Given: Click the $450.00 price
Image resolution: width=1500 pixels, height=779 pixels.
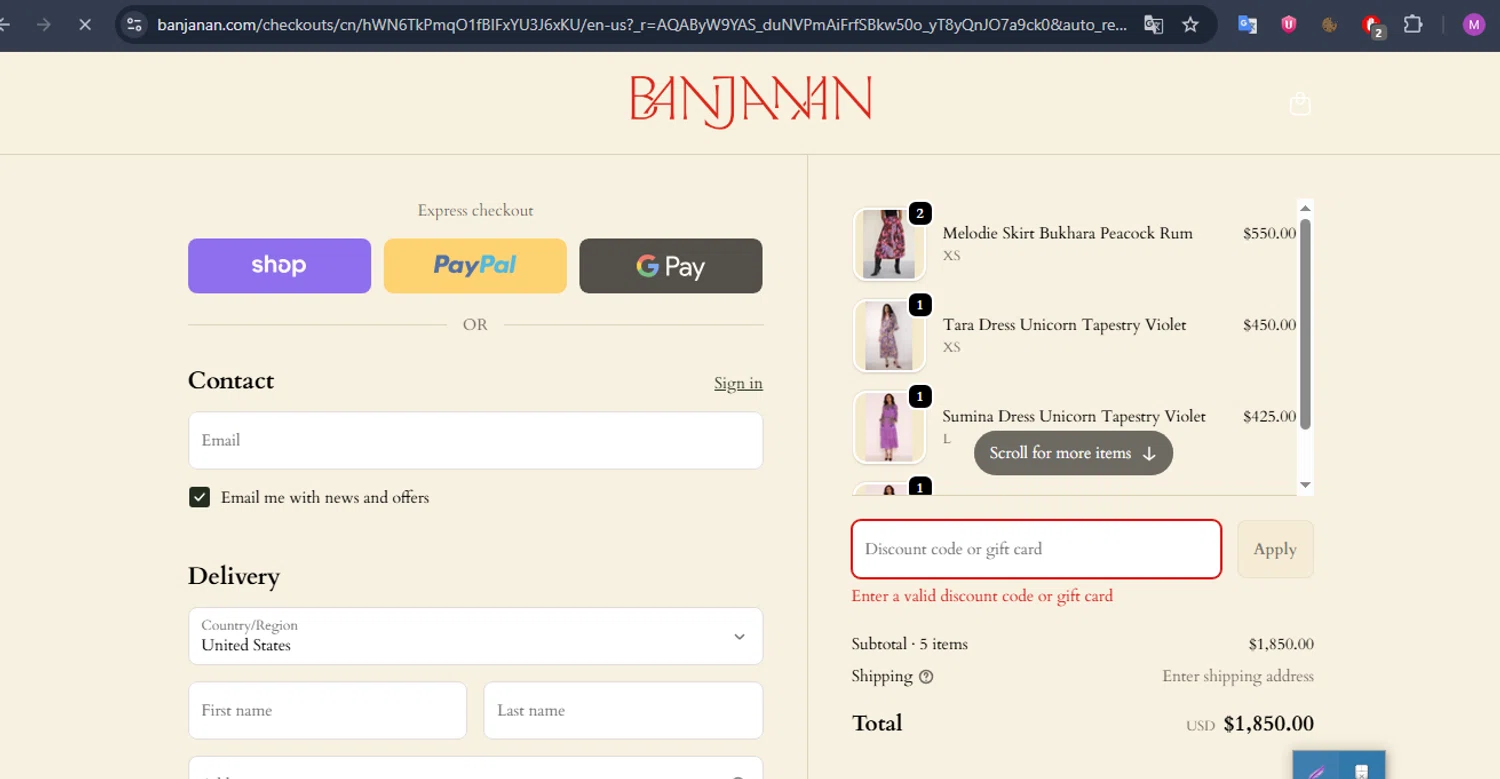Looking at the screenshot, I should click(1269, 325).
